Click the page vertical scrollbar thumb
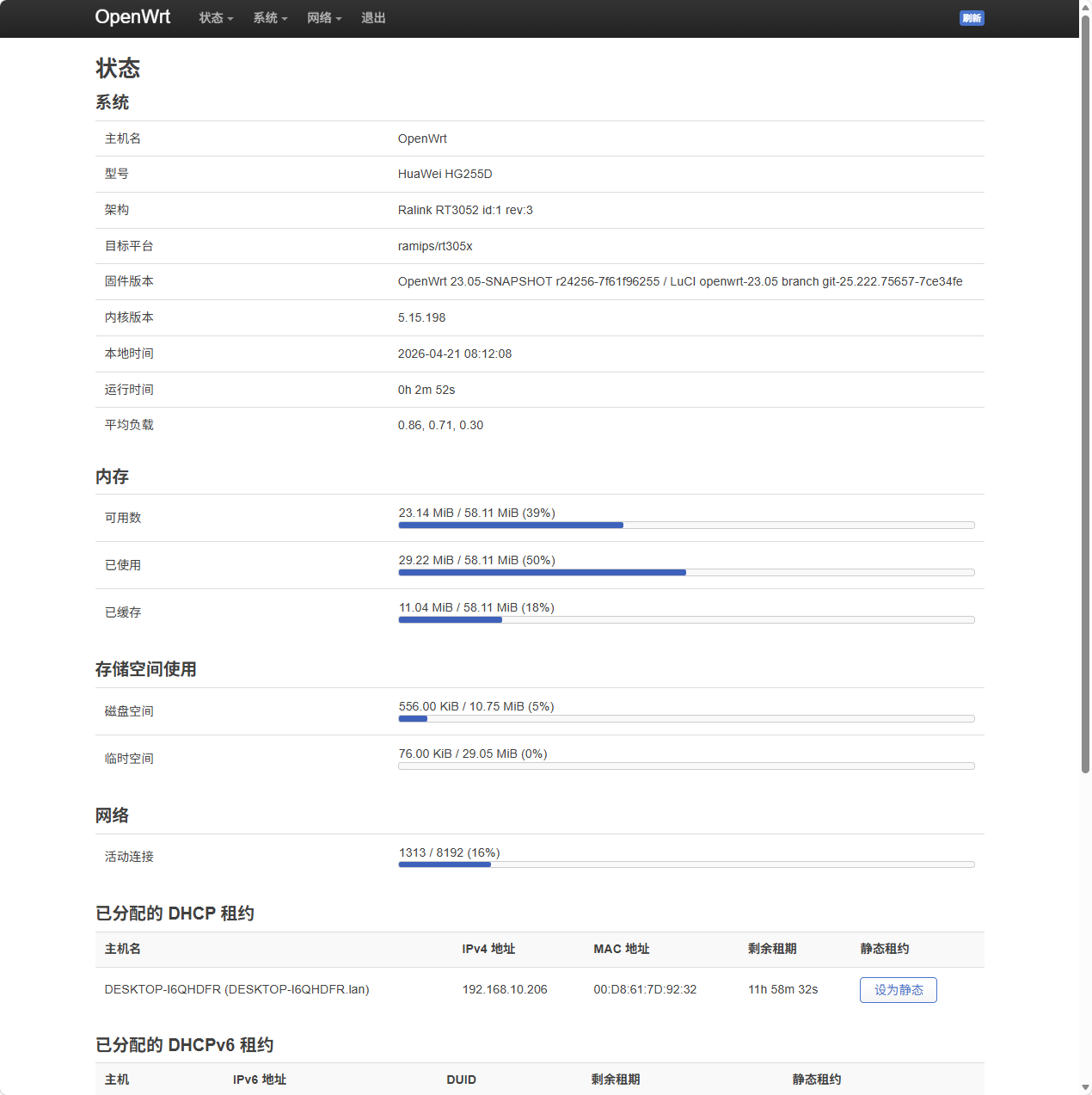The image size is (1092, 1095). pos(1085,393)
